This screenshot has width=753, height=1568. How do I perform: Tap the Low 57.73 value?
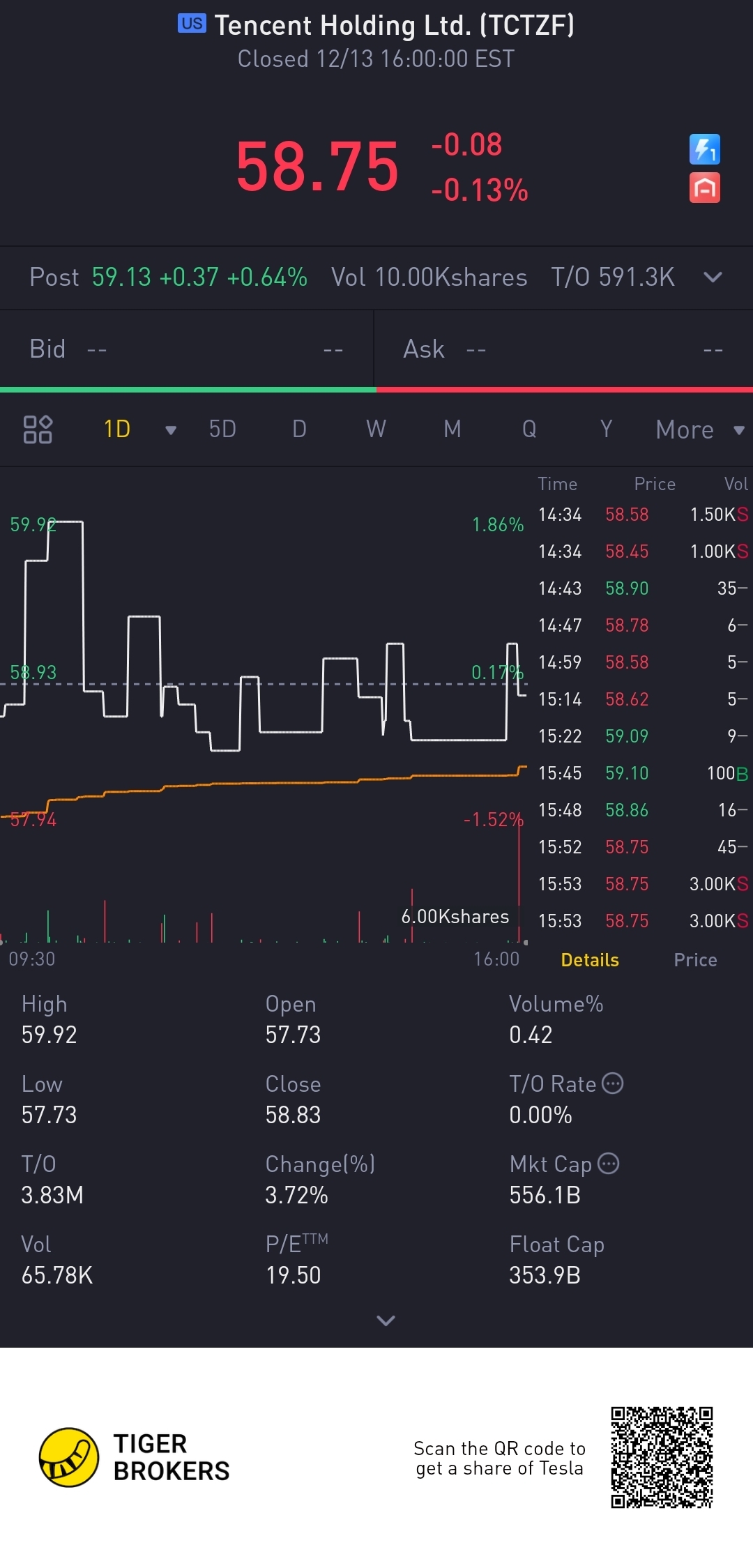click(49, 1115)
